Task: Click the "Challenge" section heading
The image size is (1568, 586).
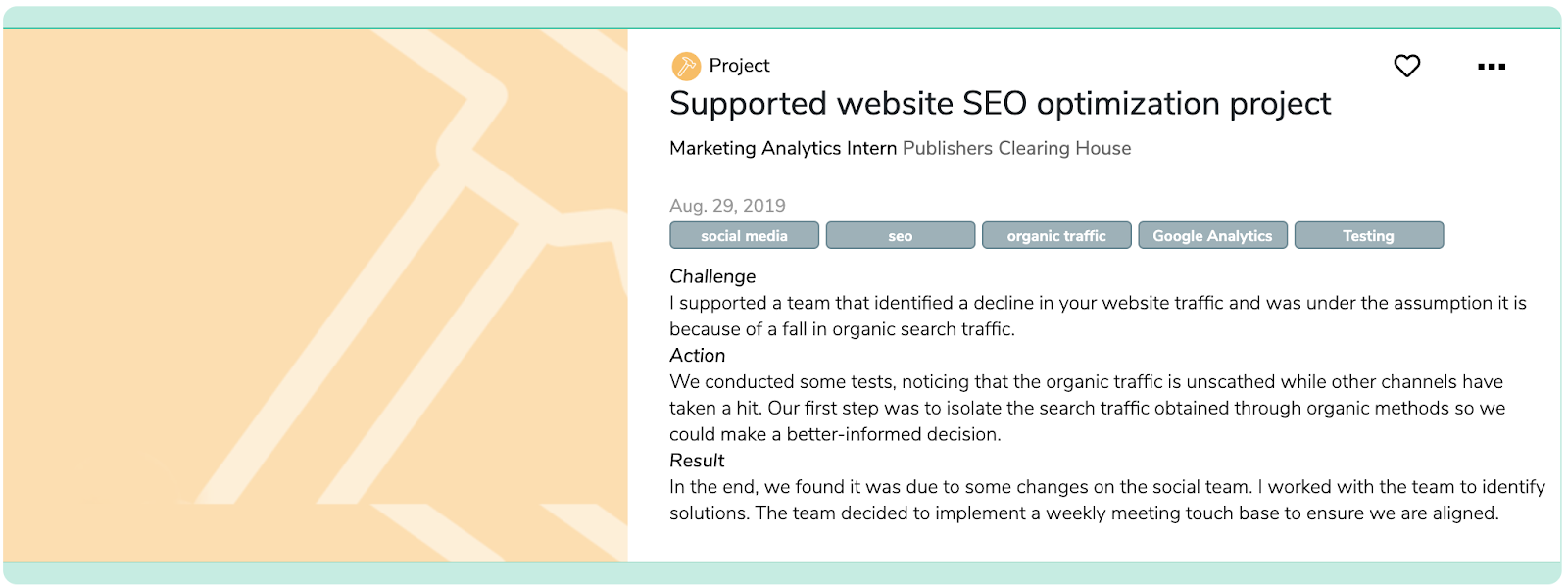Action: (712, 276)
